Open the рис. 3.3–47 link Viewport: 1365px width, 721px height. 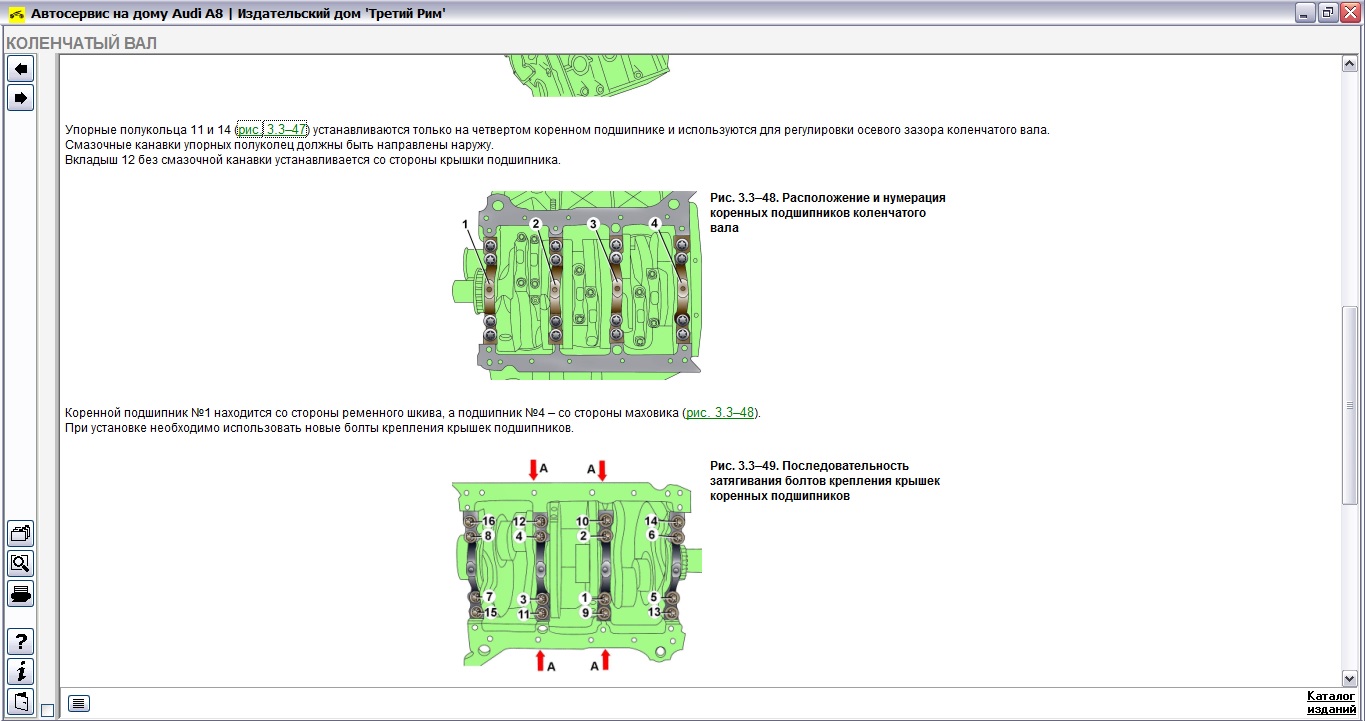coord(272,130)
